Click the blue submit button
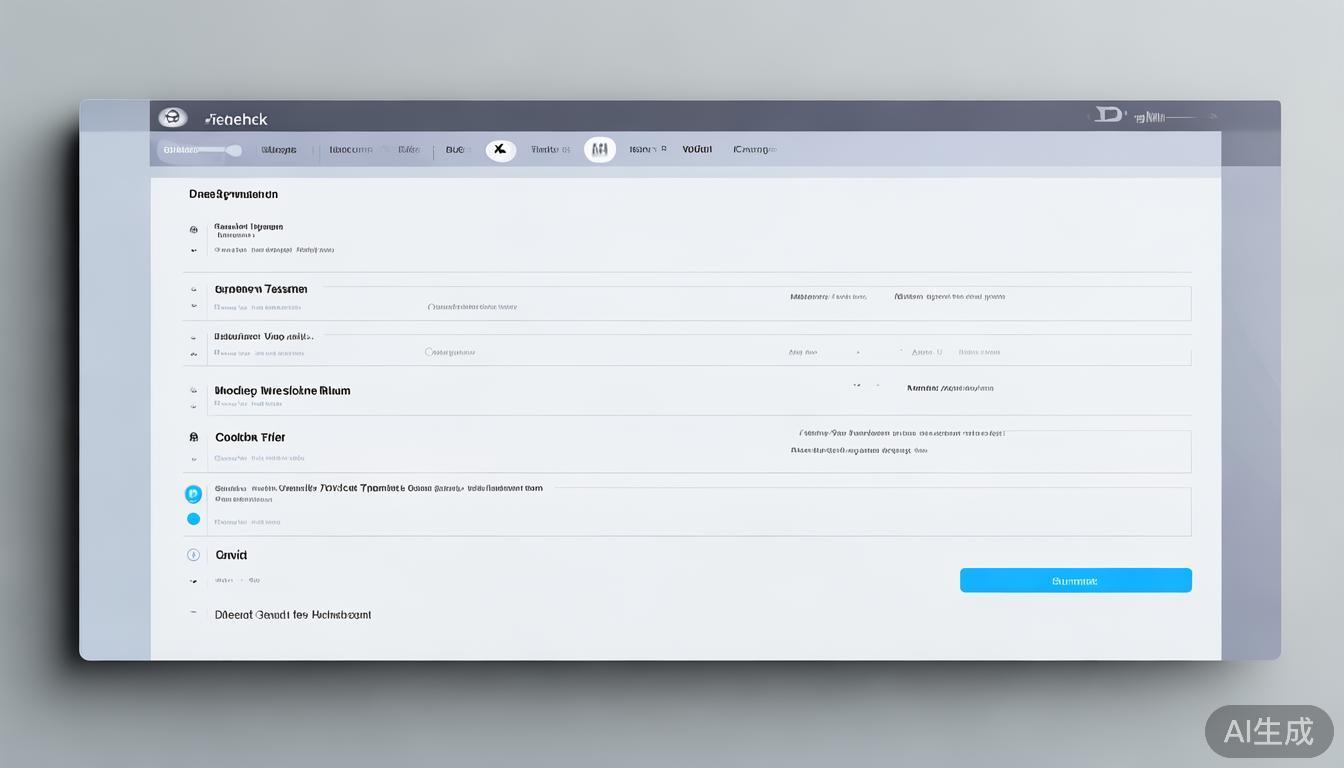Image resolution: width=1344 pixels, height=768 pixels. [x=1075, y=581]
